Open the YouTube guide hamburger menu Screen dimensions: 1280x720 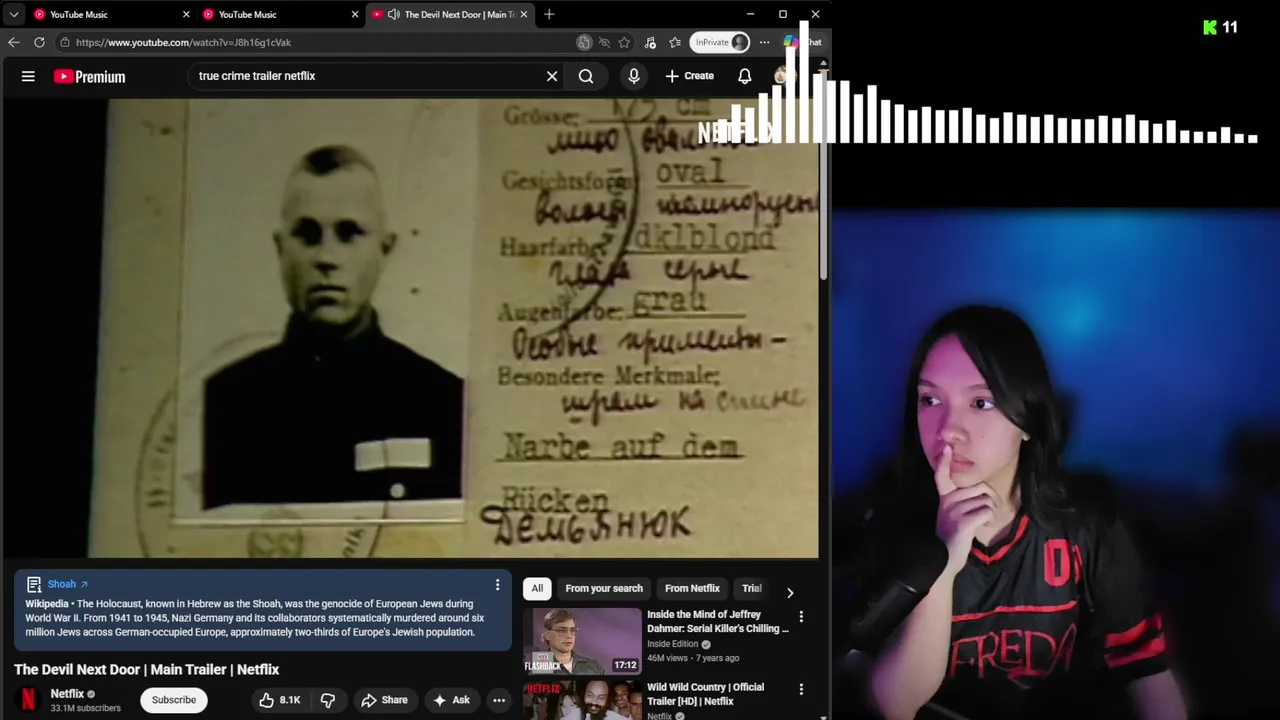click(28, 76)
